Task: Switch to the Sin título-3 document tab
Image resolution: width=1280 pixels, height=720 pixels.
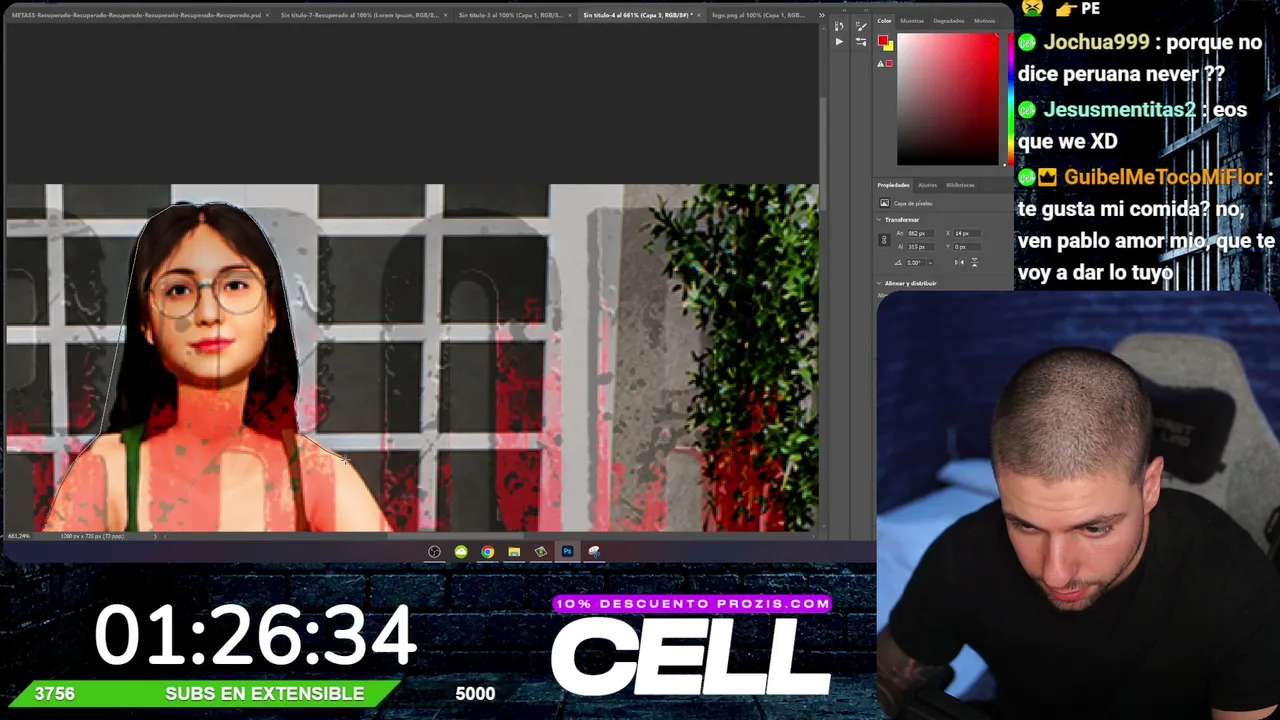Action: click(511, 15)
